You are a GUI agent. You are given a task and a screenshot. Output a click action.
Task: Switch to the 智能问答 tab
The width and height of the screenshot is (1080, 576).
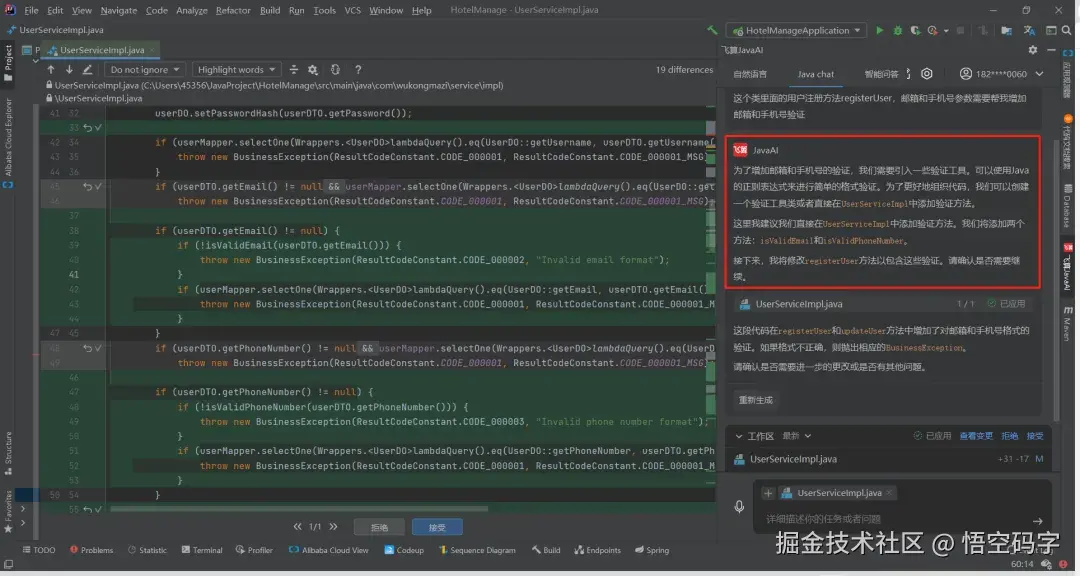pyautogui.click(x=882, y=74)
